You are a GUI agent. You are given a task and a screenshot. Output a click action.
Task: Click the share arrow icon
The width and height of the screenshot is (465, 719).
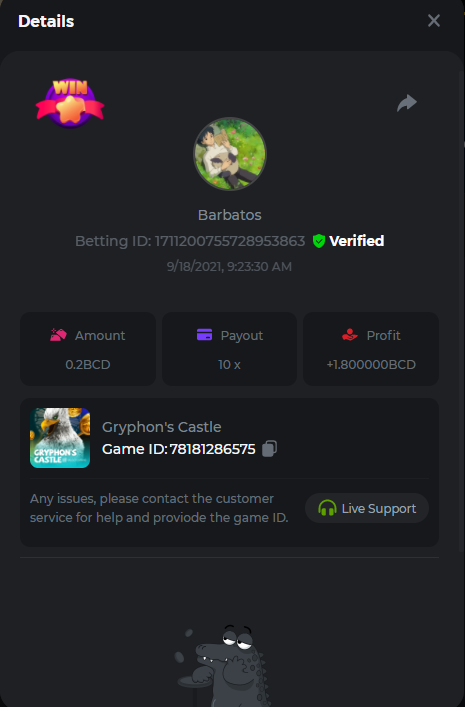point(407,103)
